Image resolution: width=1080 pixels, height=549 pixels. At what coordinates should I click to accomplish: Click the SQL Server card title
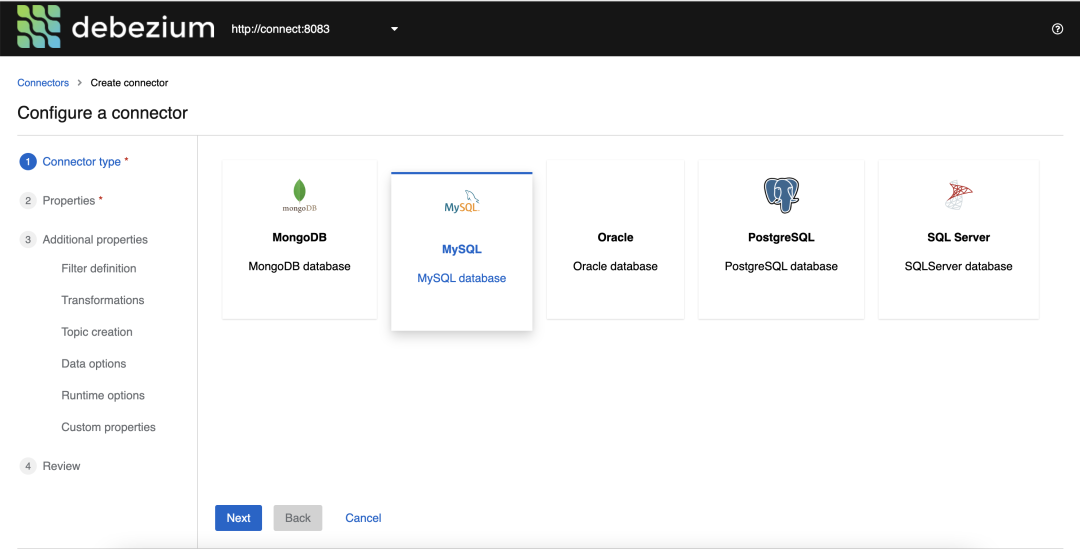point(958,238)
